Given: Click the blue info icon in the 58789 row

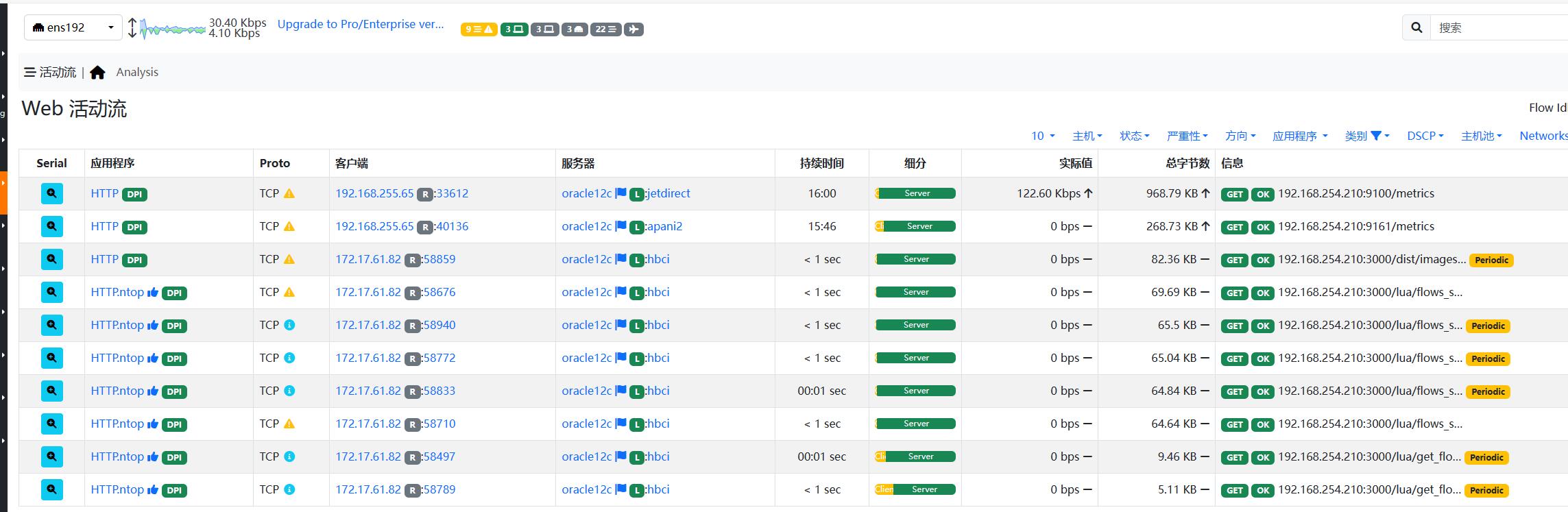Looking at the screenshot, I should [x=289, y=489].
